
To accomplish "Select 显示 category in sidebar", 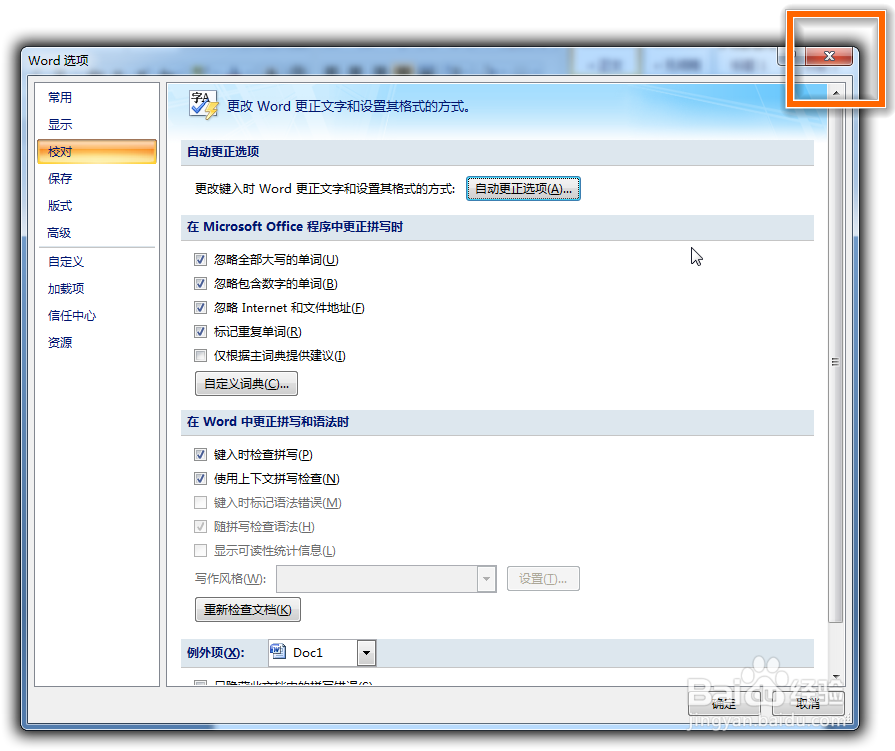I will 97,124.
